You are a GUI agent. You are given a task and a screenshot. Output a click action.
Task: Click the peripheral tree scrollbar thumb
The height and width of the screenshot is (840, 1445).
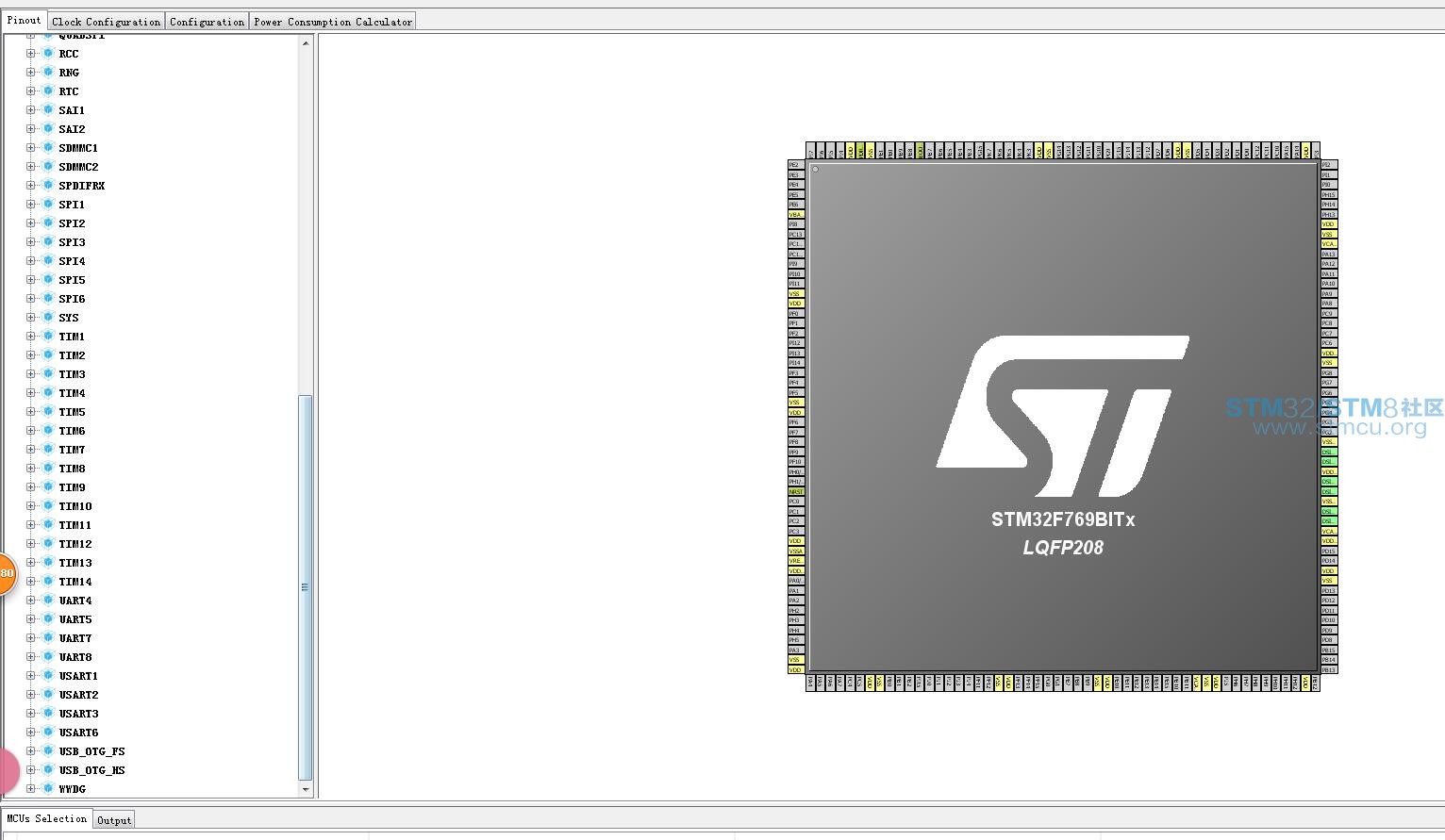click(306, 587)
